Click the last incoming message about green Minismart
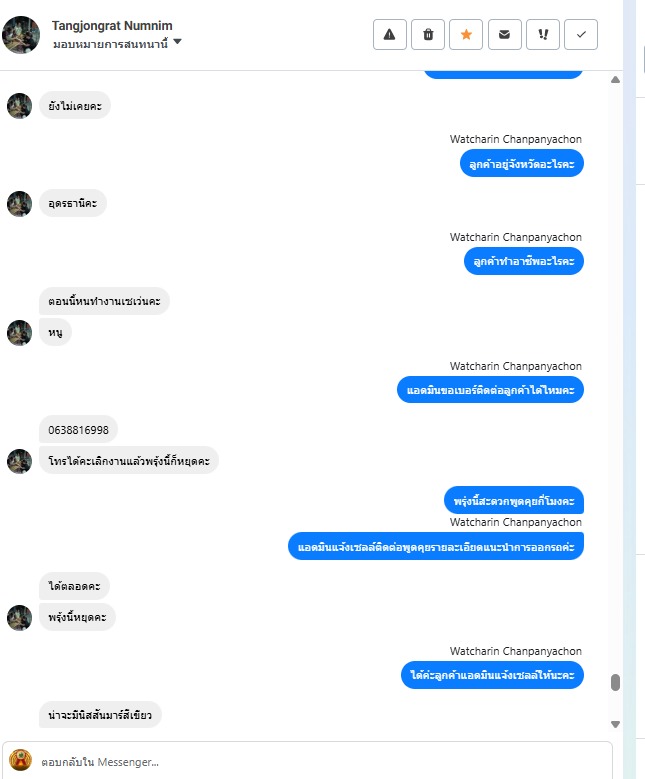The height and width of the screenshot is (779, 645). pyautogui.click(x=100, y=715)
